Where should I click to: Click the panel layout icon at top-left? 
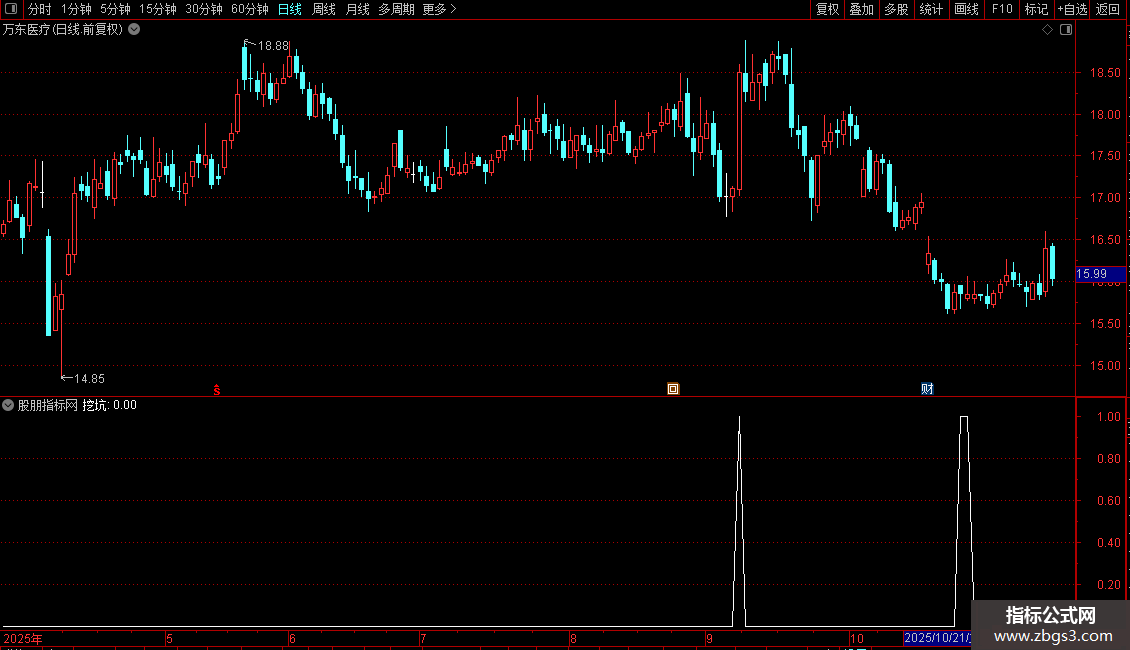11,9
